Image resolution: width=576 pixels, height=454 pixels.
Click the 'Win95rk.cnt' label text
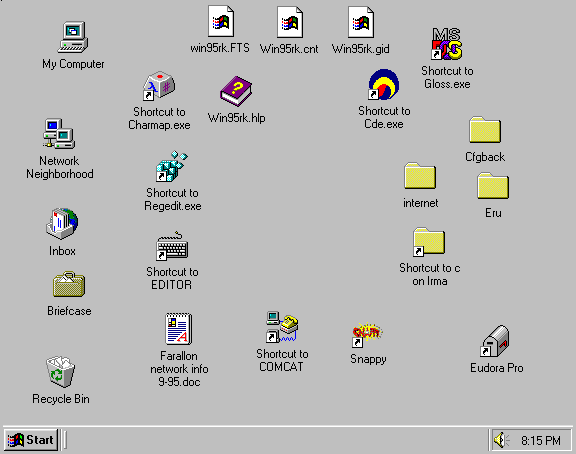pyautogui.click(x=289, y=49)
